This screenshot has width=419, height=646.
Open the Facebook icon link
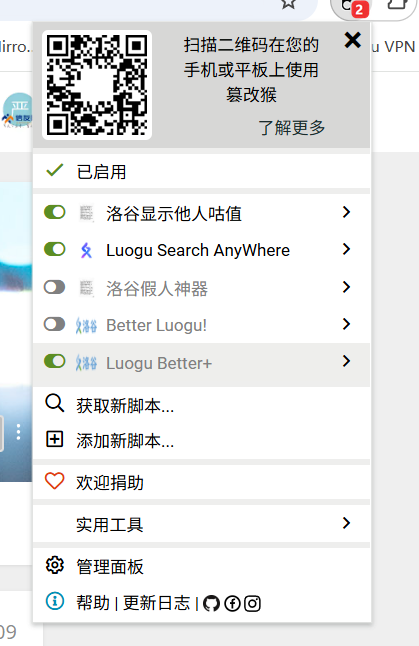click(x=232, y=604)
